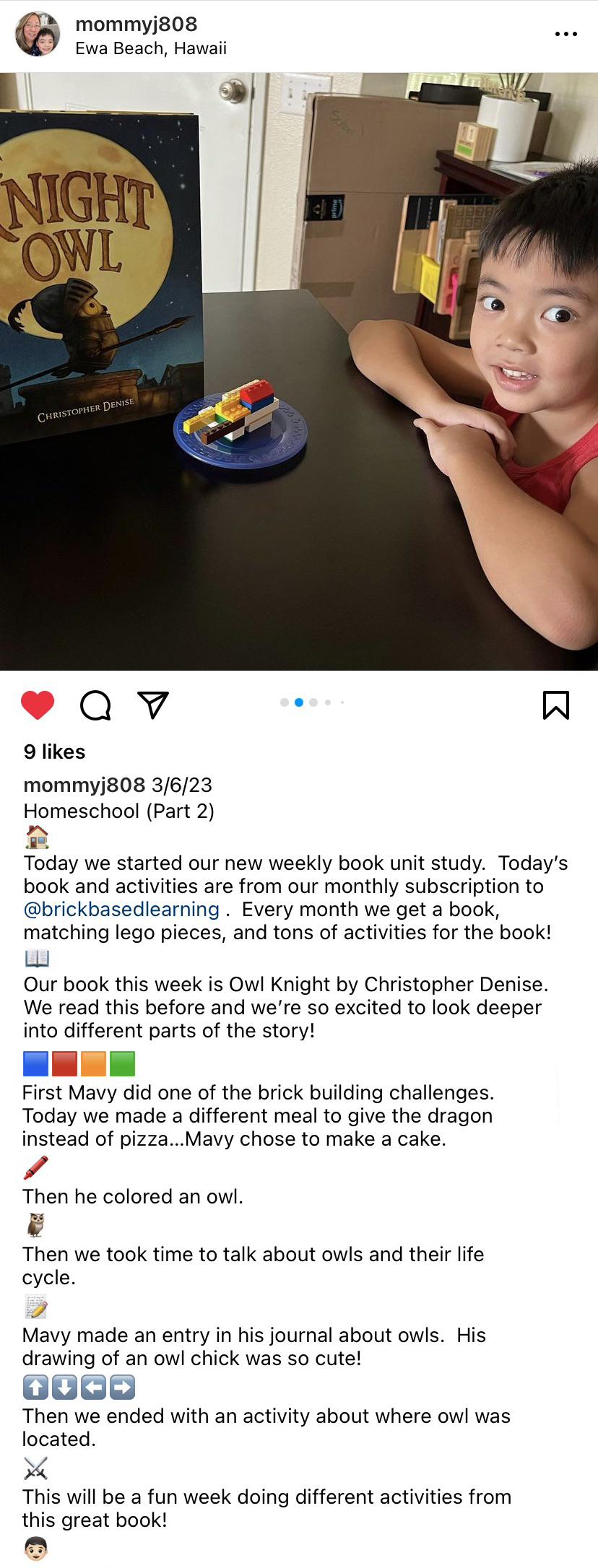
Task: Tap the house emoji in caption
Action: 37,837
